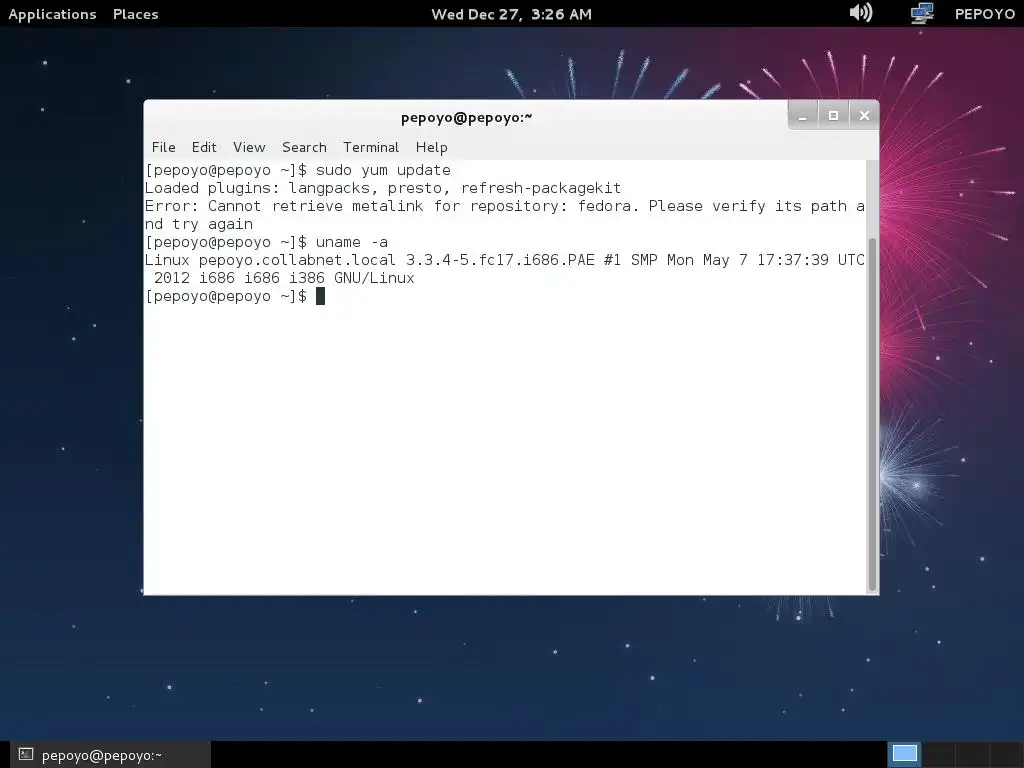Click 'Loaded plugins: langpacks' output line

[x=383, y=188]
